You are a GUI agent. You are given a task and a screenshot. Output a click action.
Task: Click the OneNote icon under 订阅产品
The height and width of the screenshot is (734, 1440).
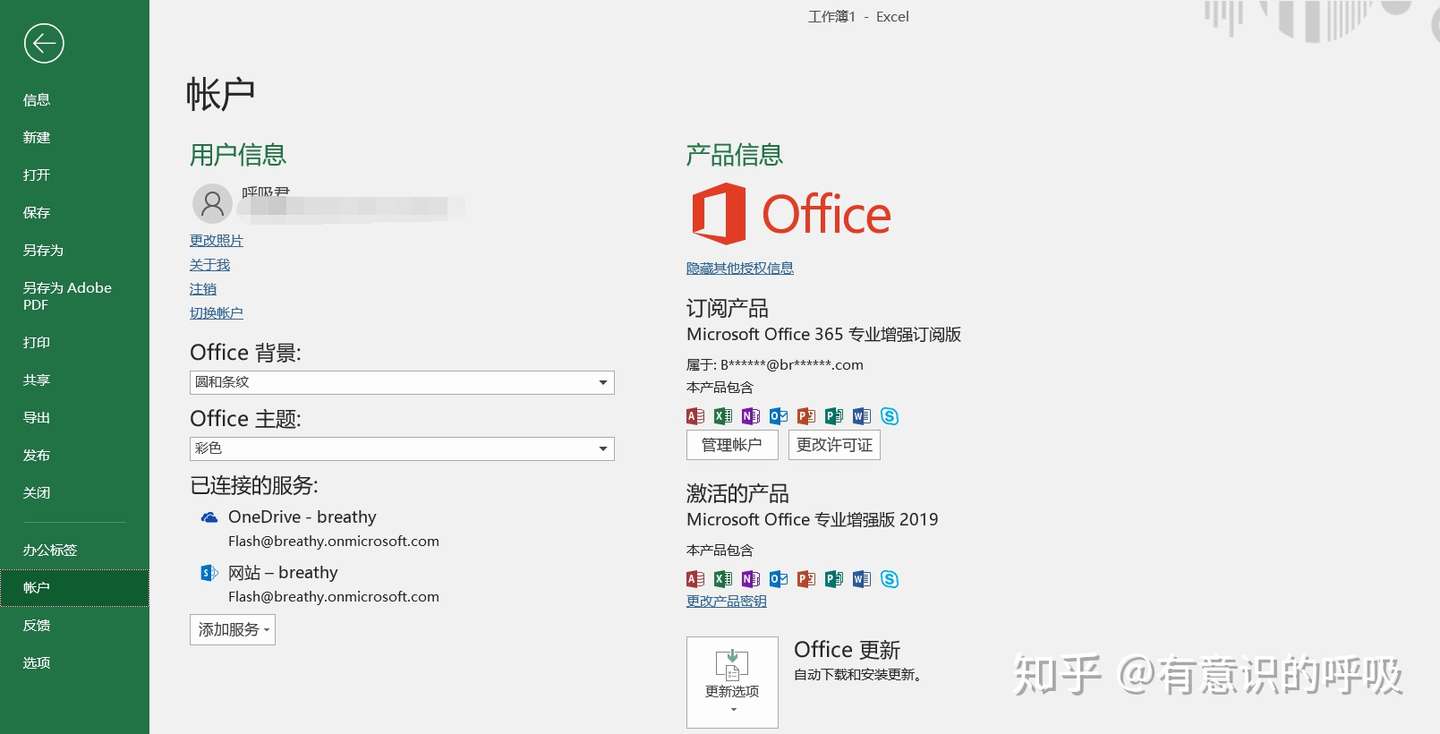751,416
